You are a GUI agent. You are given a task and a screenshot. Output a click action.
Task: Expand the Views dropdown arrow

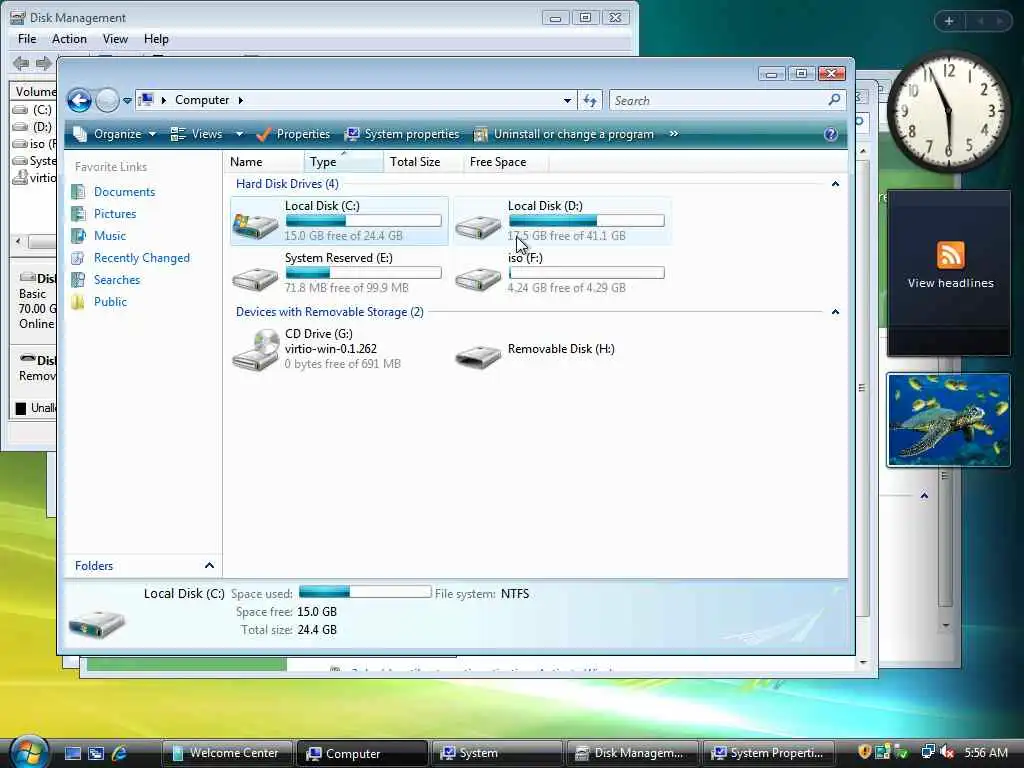tap(239, 134)
